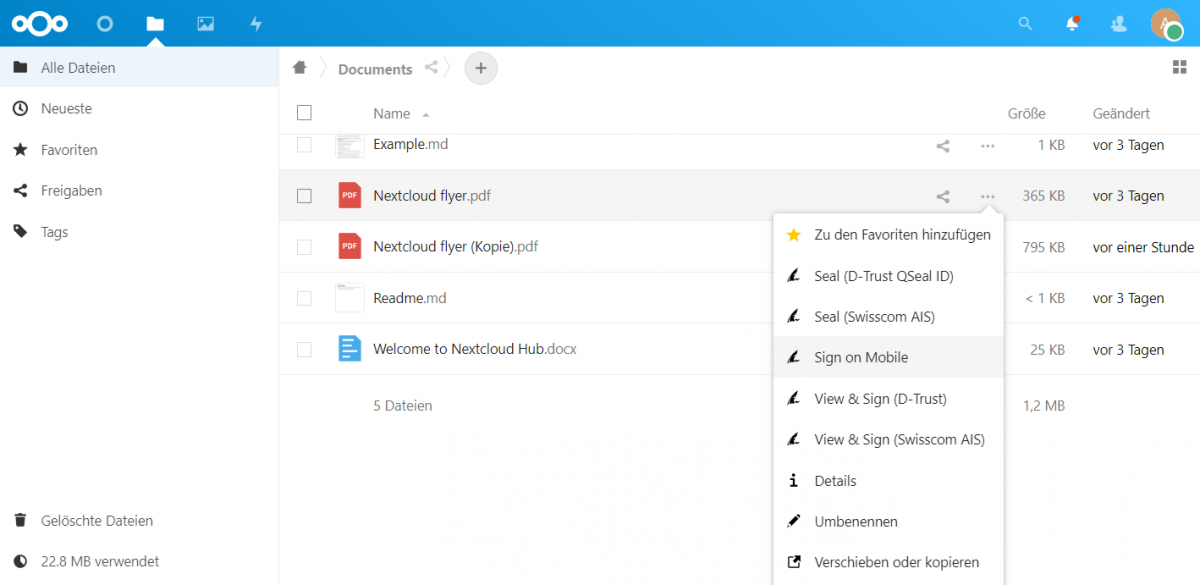Expand the new file plus button

click(481, 68)
